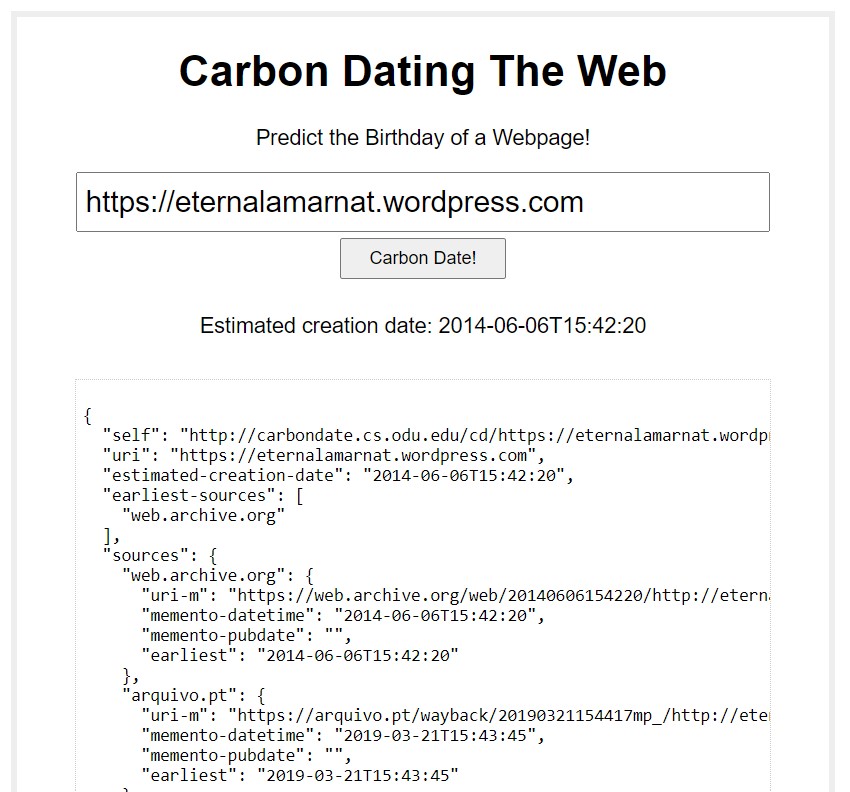Click the arquivo.pt "earliest" value line

click(300, 776)
